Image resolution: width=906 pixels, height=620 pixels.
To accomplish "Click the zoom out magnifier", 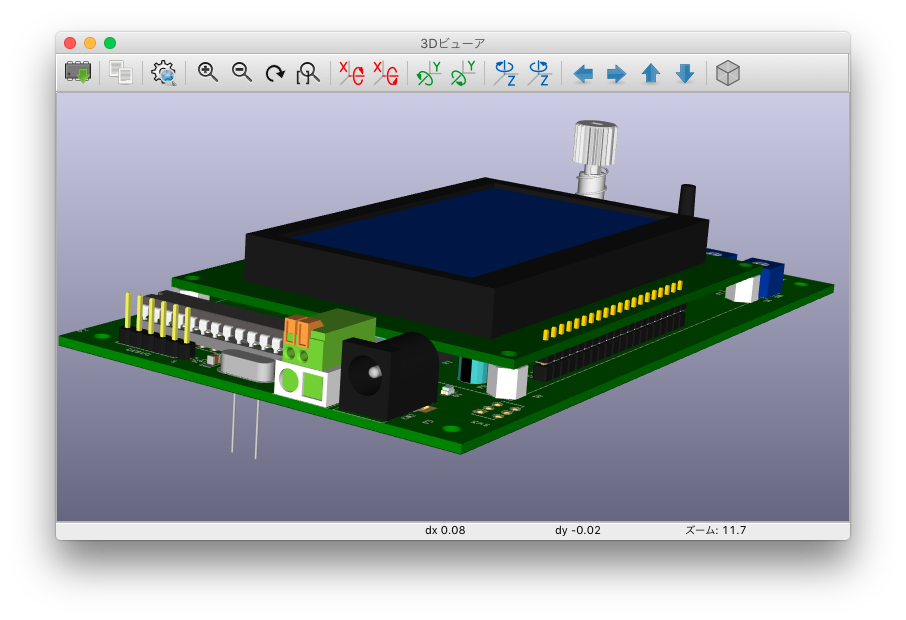I will 242,73.
